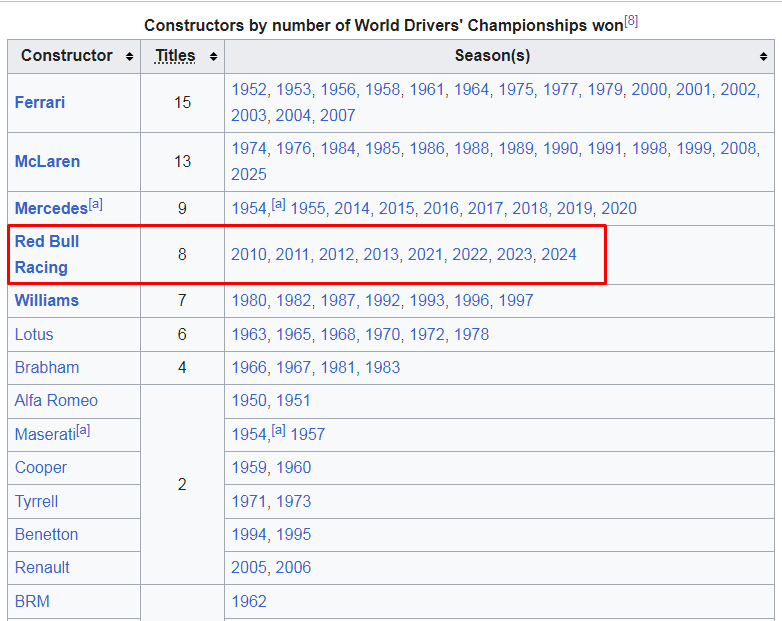Viewport: 782px width, 621px height.
Task: Click the BRM 1962 season link
Action: (249, 601)
